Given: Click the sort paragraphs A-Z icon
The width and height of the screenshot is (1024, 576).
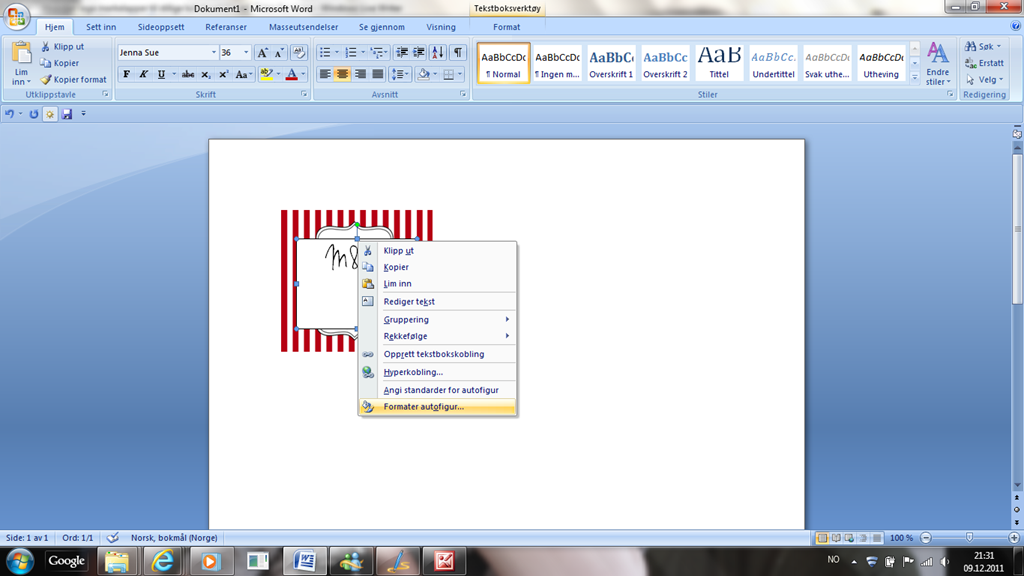Looking at the screenshot, I should (437, 53).
